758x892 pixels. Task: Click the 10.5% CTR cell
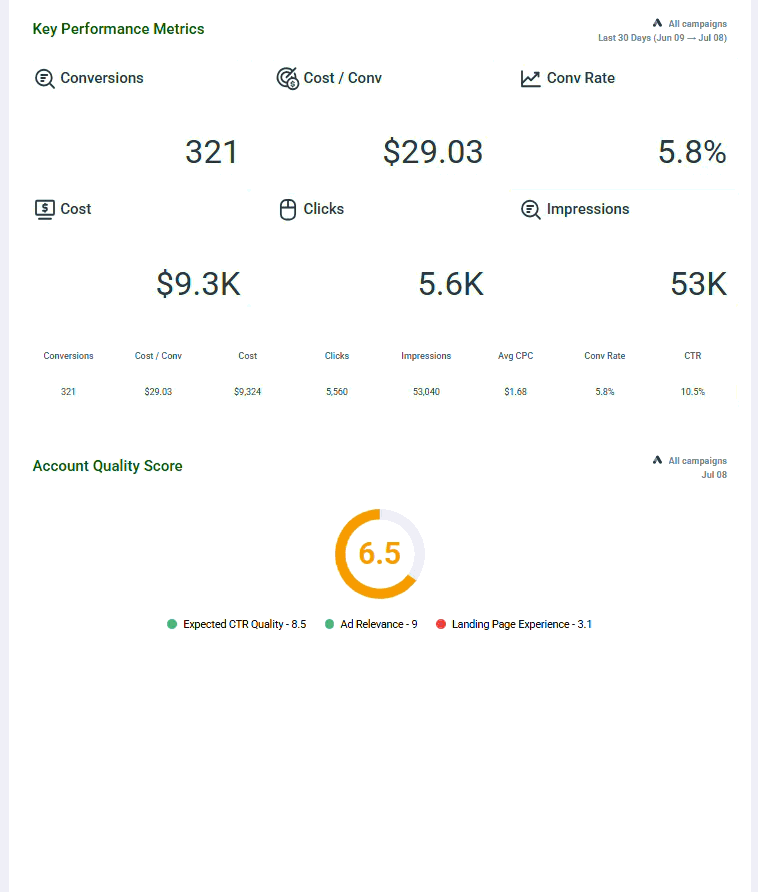point(693,392)
